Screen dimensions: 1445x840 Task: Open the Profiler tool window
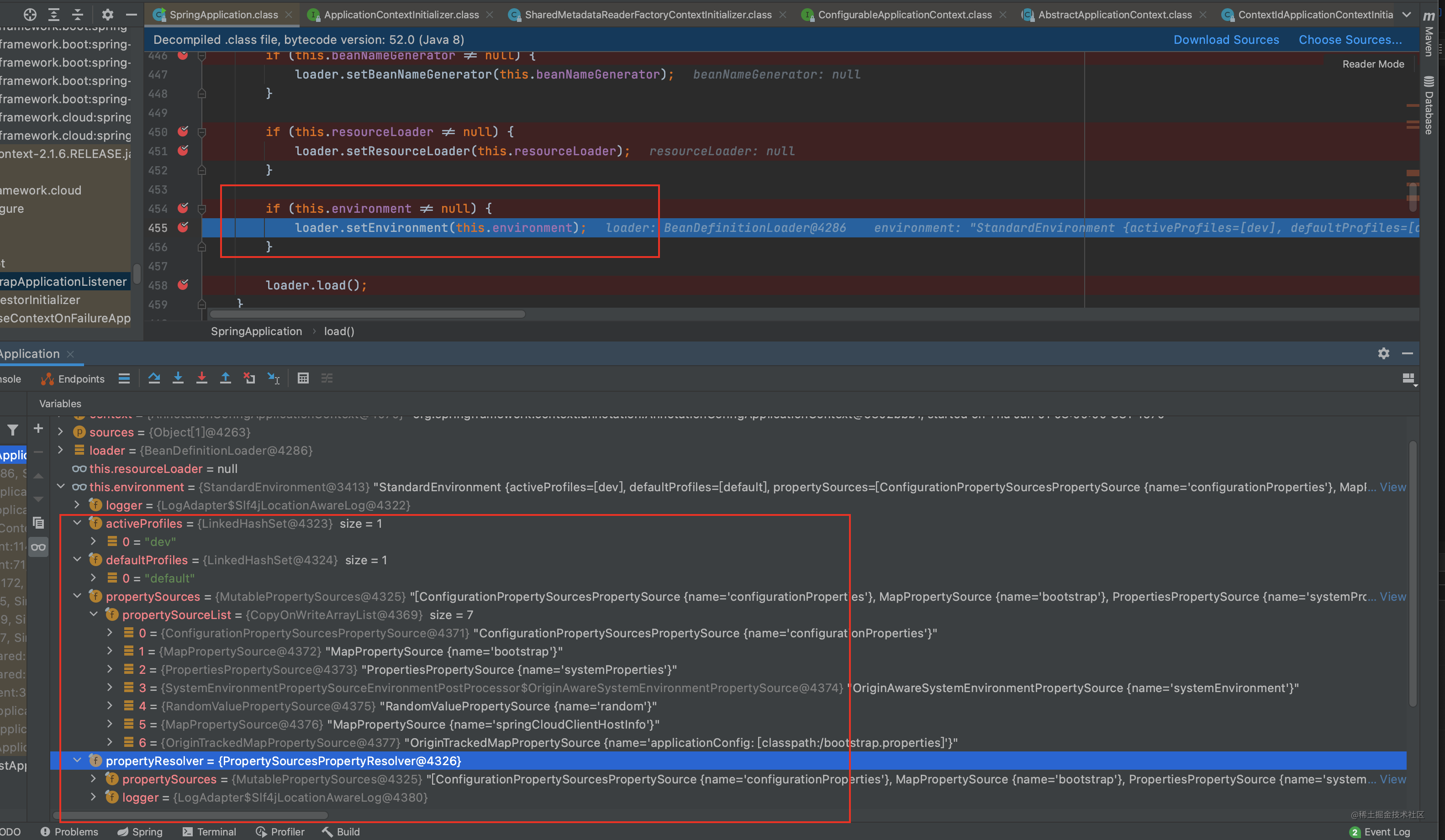[x=280, y=831]
